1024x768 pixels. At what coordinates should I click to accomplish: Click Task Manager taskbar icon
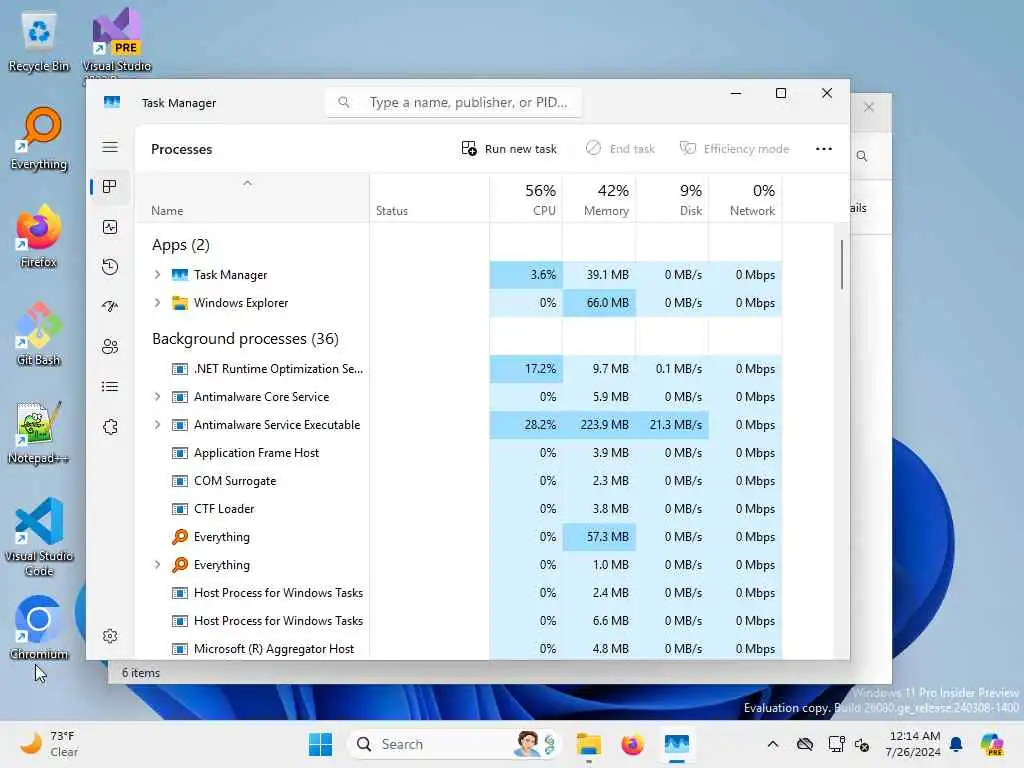click(677, 744)
